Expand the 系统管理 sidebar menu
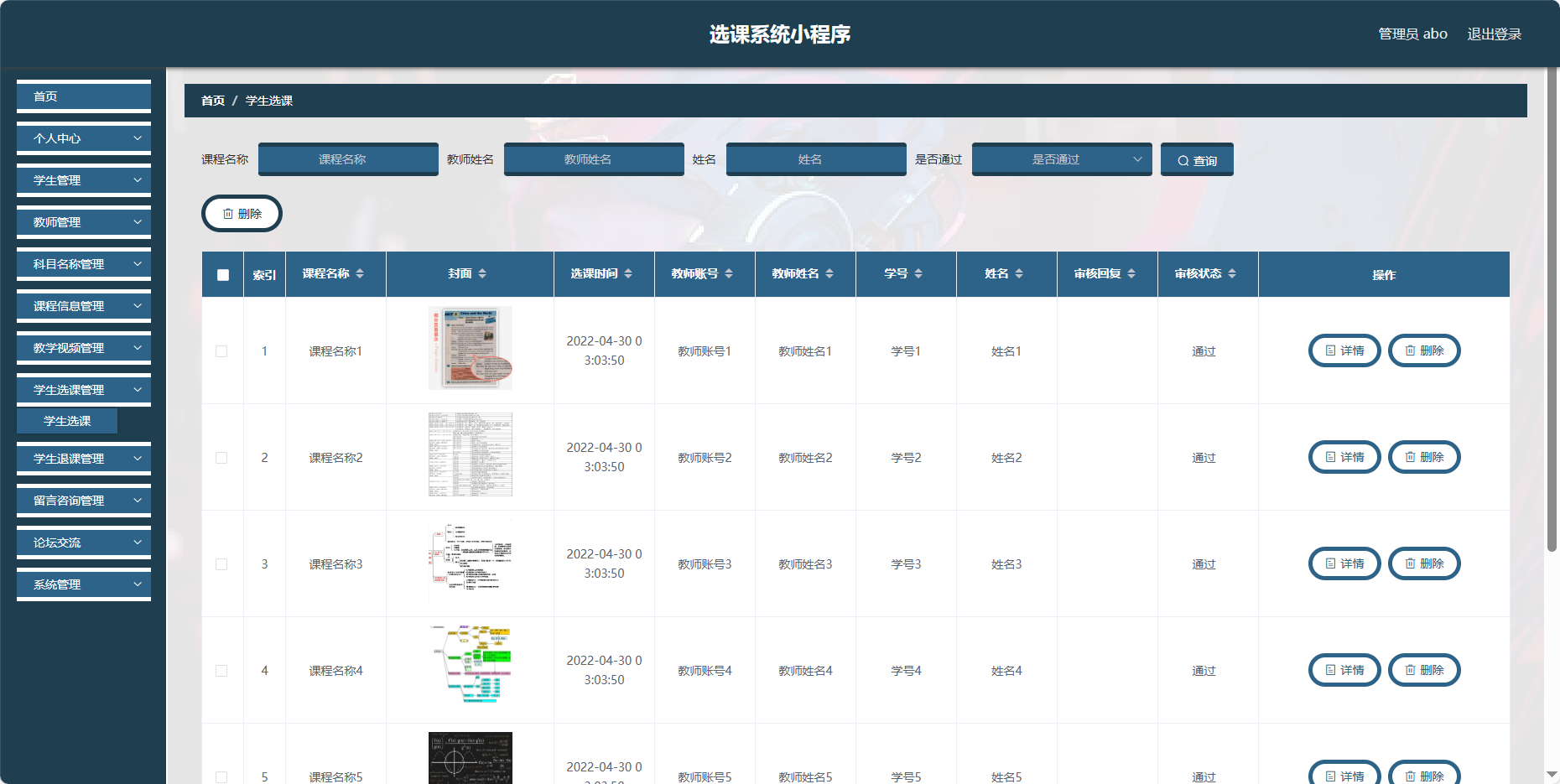Image resolution: width=1560 pixels, height=784 pixels. click(x=84, y=584)
